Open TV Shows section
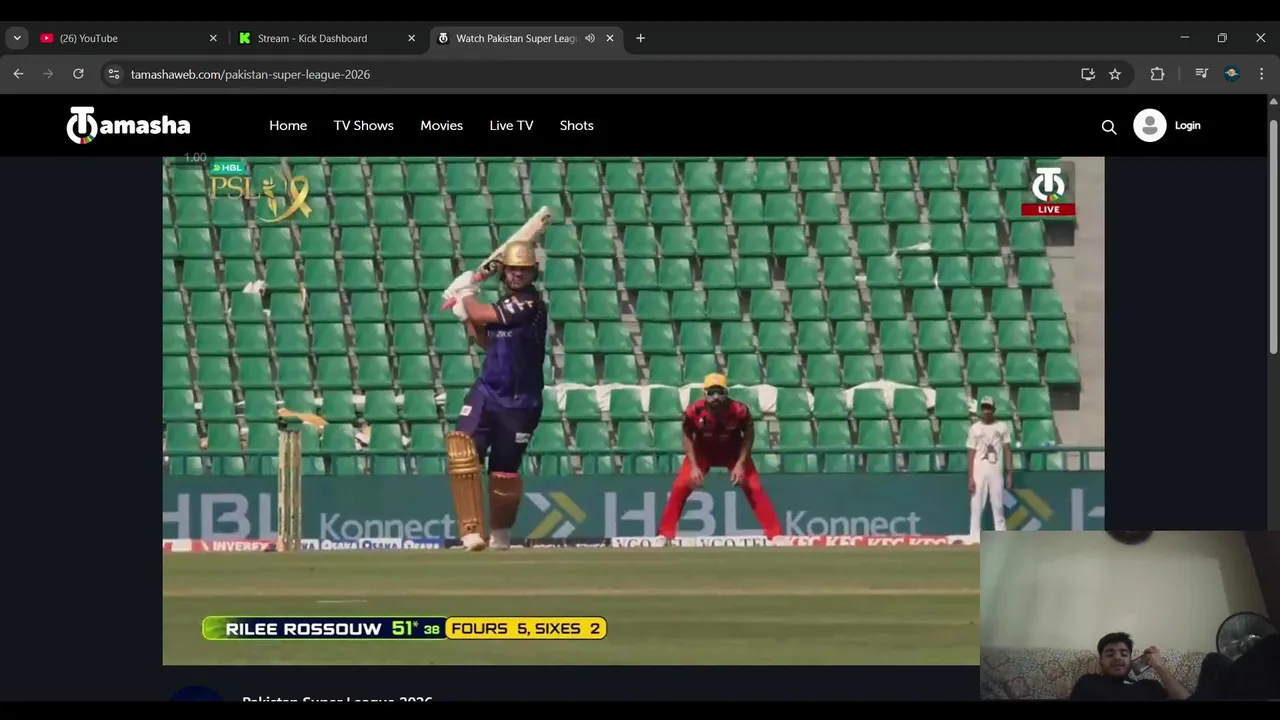1280x720 pixels. click(363, 126)
